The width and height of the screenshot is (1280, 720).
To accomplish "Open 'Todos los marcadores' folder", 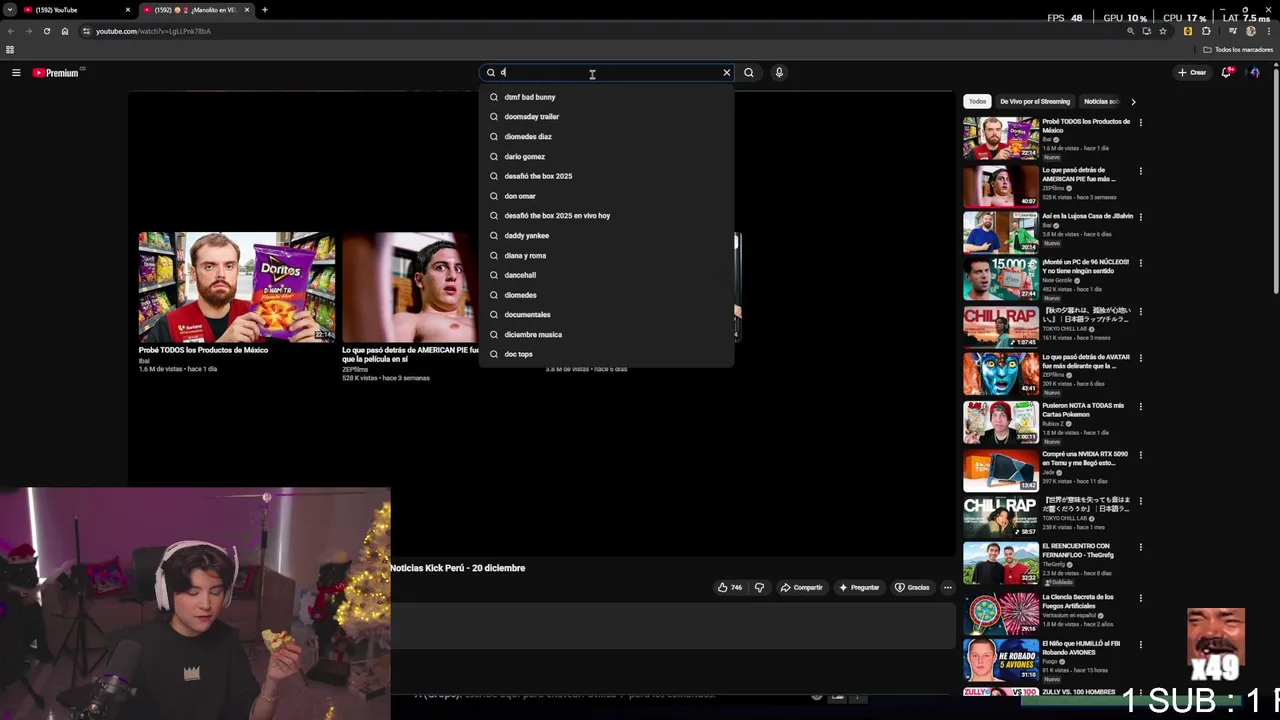I will [x=1238, y=50].
